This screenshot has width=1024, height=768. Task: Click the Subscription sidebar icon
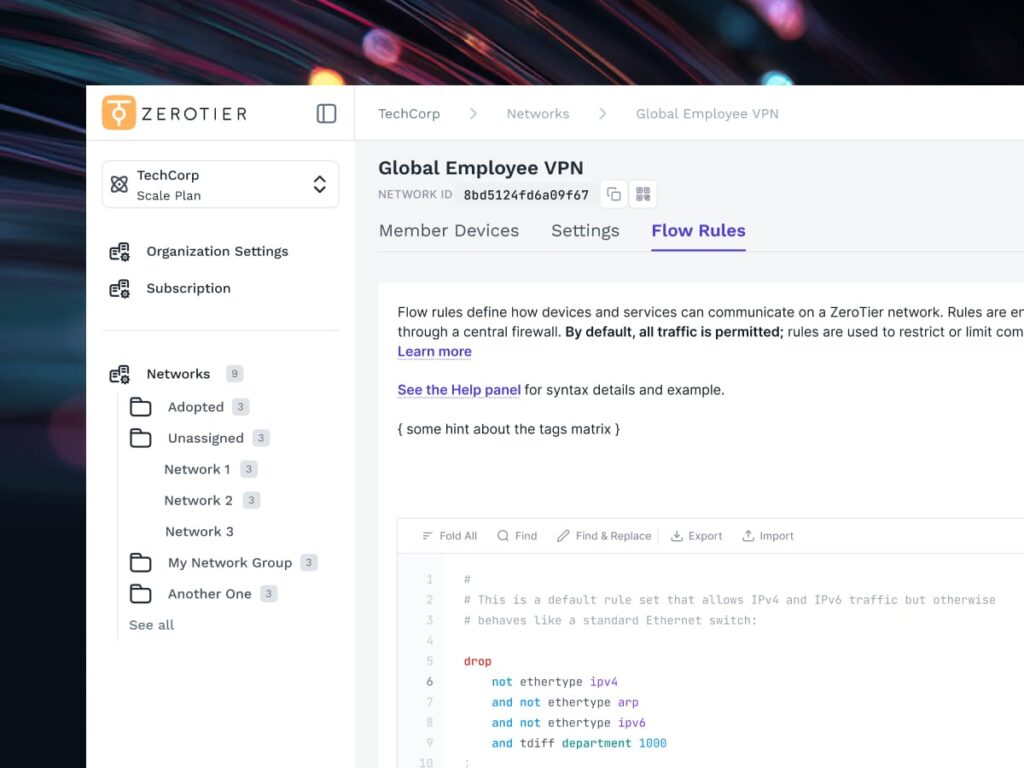pos(120,288)
